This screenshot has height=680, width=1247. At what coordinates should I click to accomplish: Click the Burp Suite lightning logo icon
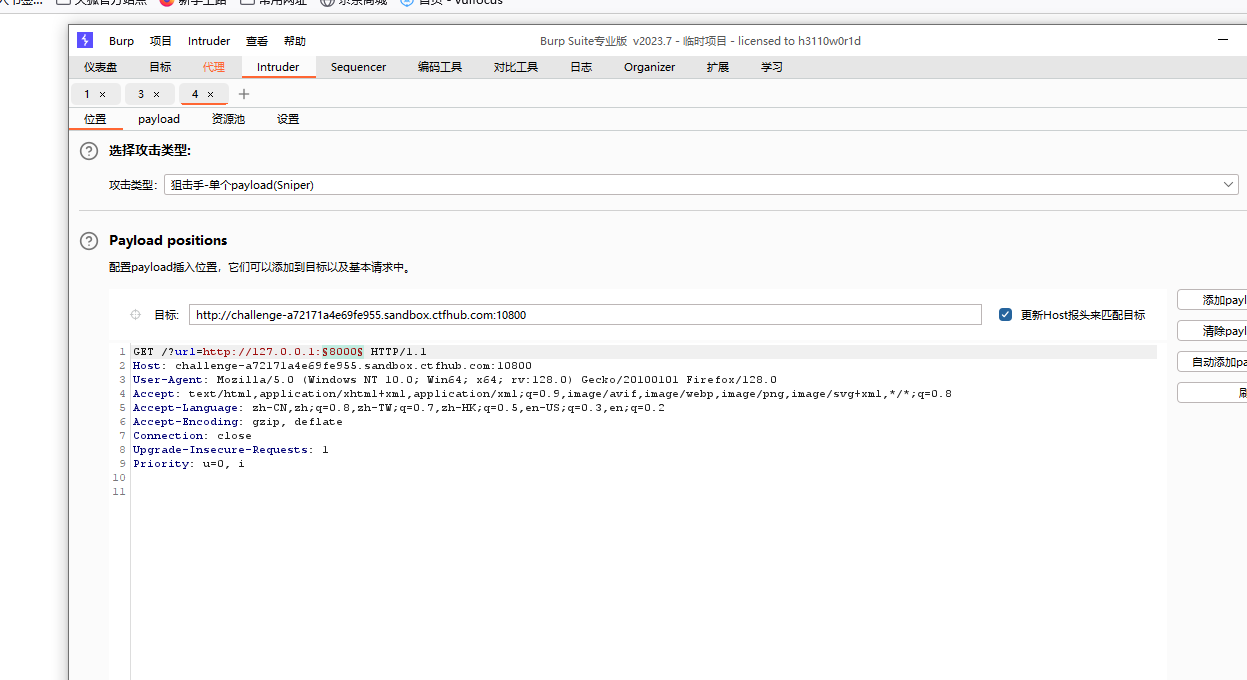point(85,41)
